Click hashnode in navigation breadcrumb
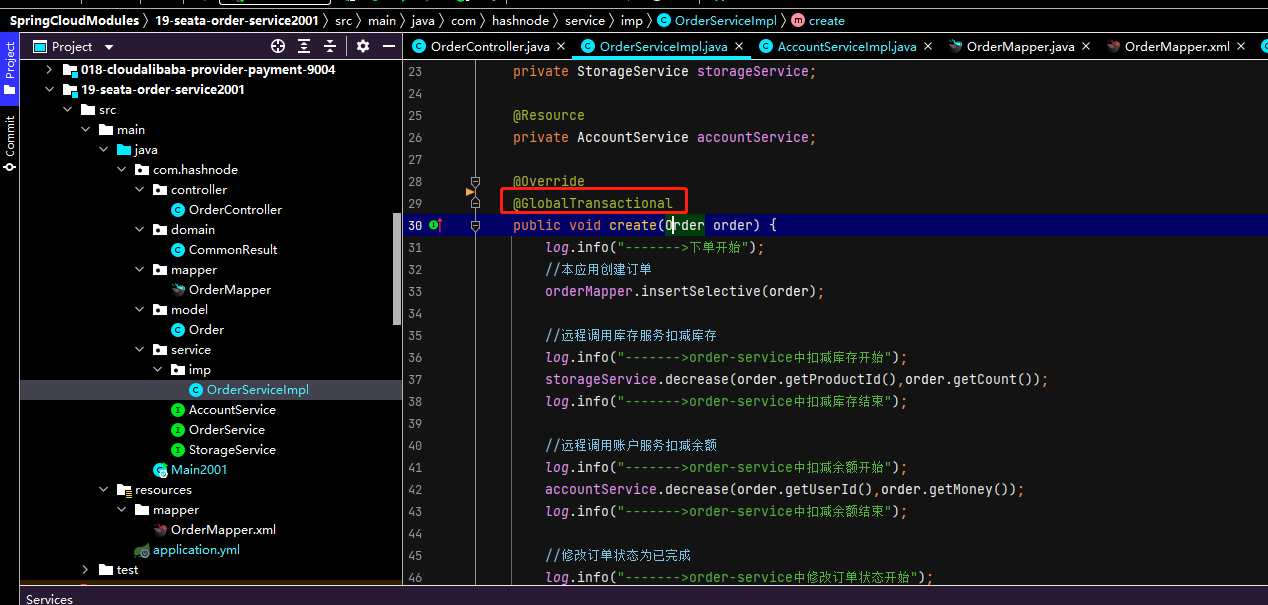 coord(518,20)
